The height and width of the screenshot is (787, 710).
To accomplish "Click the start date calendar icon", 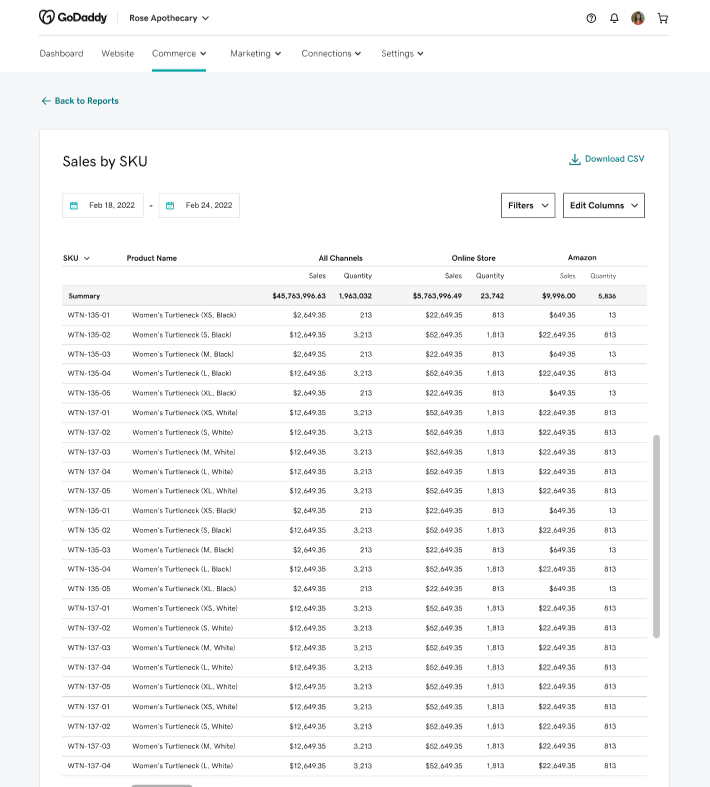I will click(74, 206).
